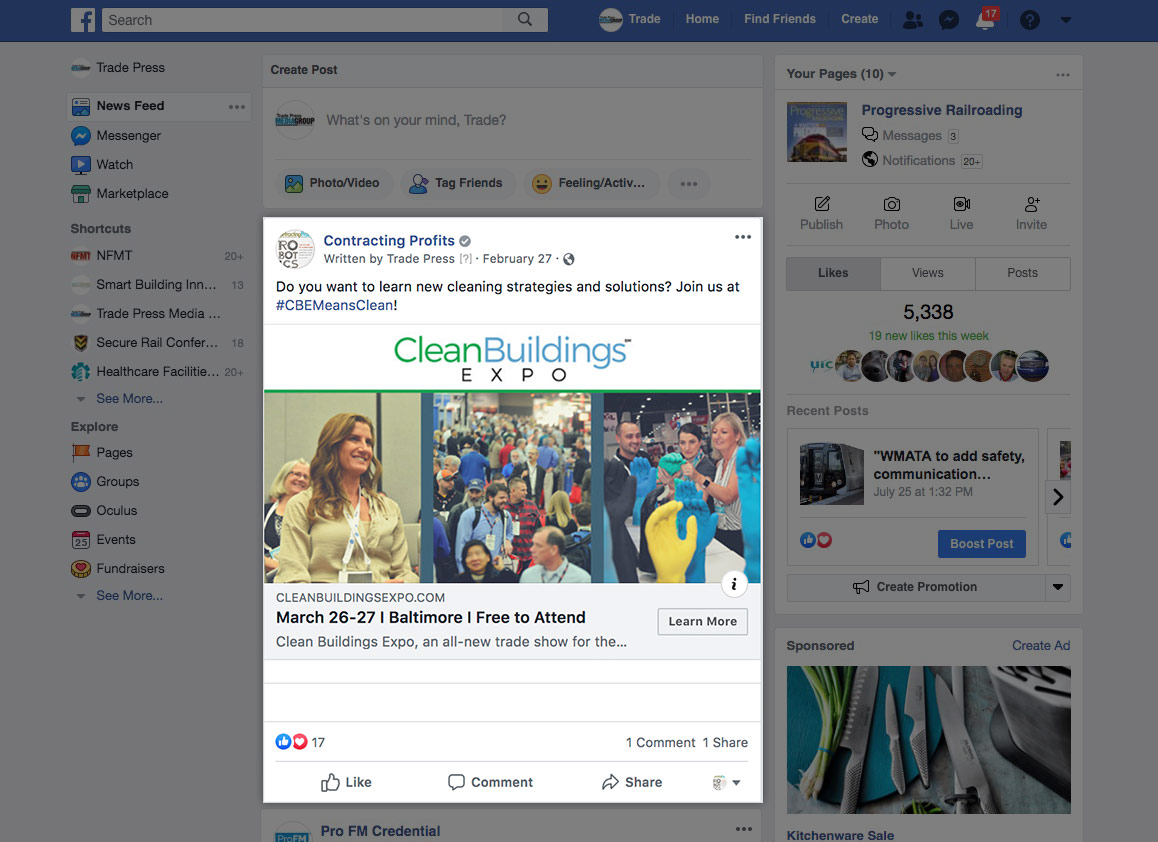Open the Progressive Railroading page link
This screenshot has height=842, width=1158.
(x=942, y=110)
